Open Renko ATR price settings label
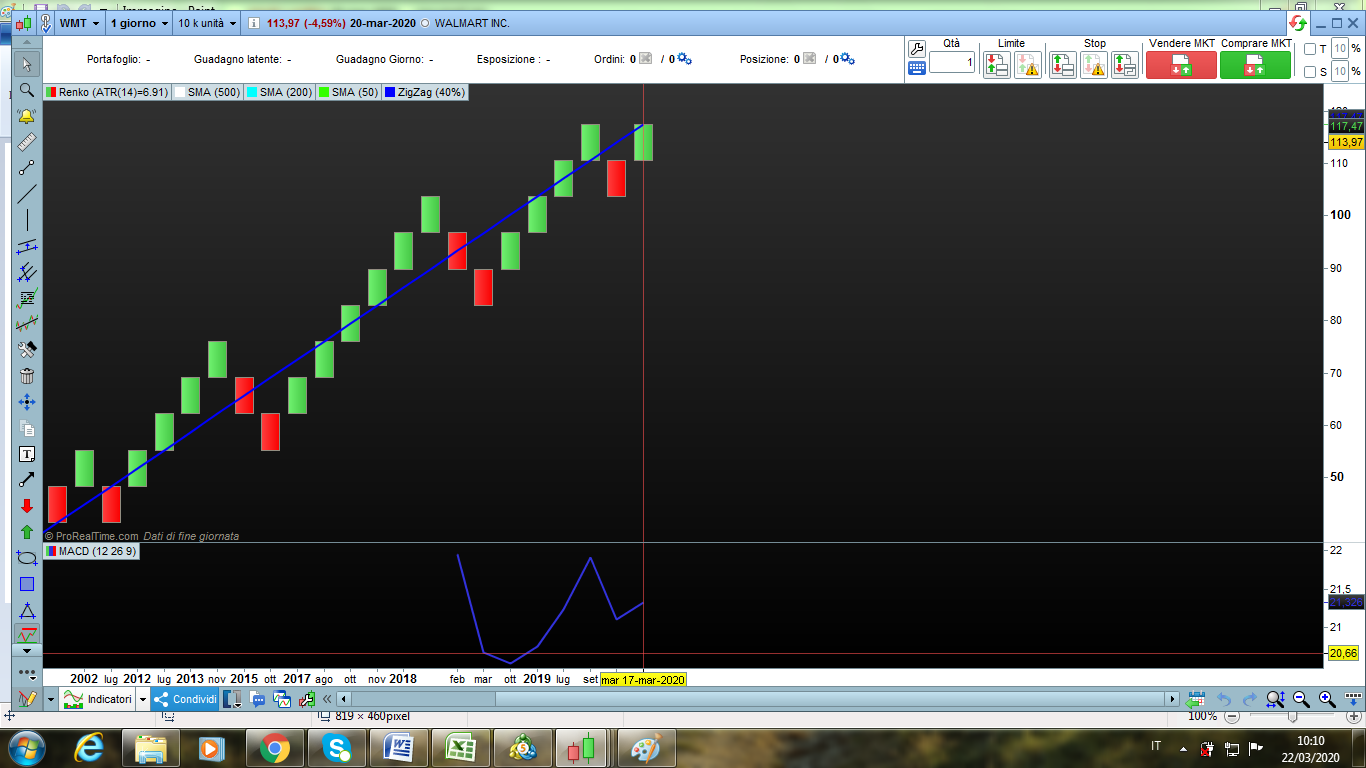The height and width of the screenshot is (768, 1366). point(106,92)
